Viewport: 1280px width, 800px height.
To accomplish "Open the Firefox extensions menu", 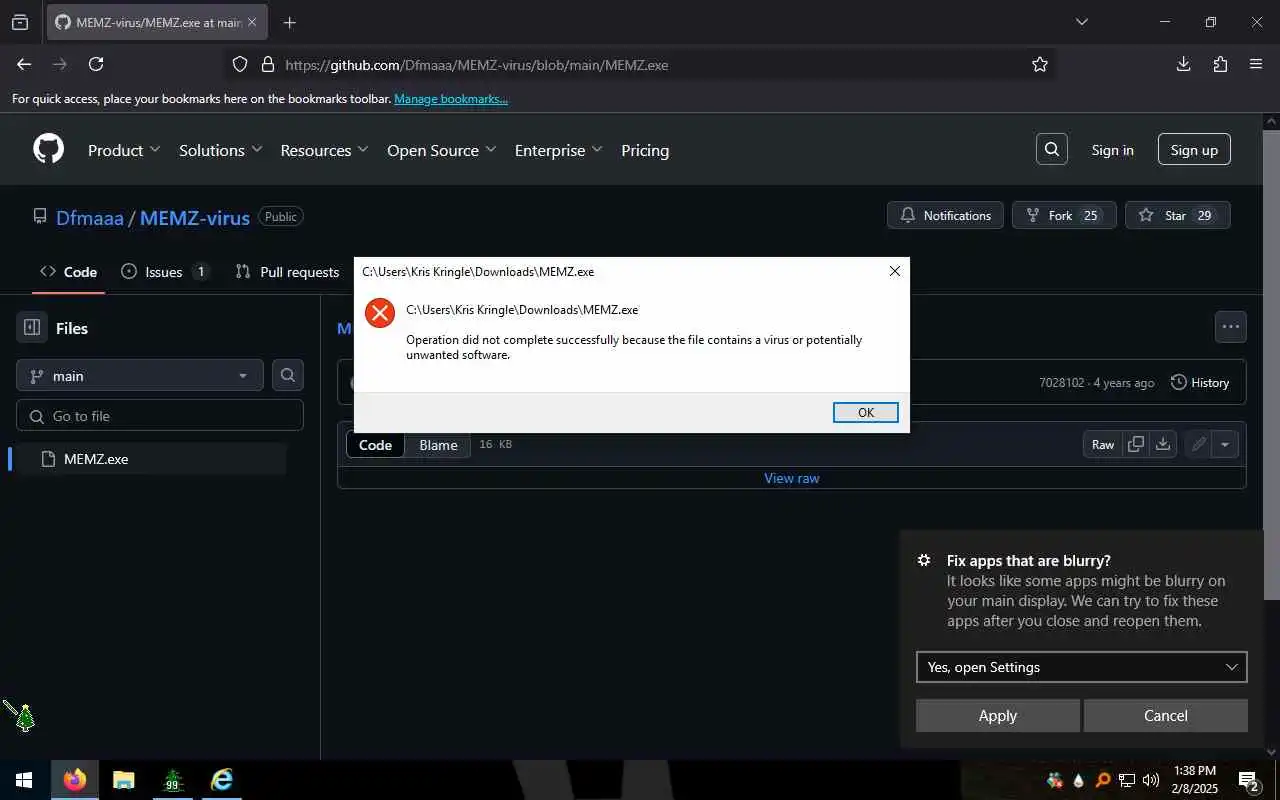I will pyautogui.click(x=1220, y=64).
